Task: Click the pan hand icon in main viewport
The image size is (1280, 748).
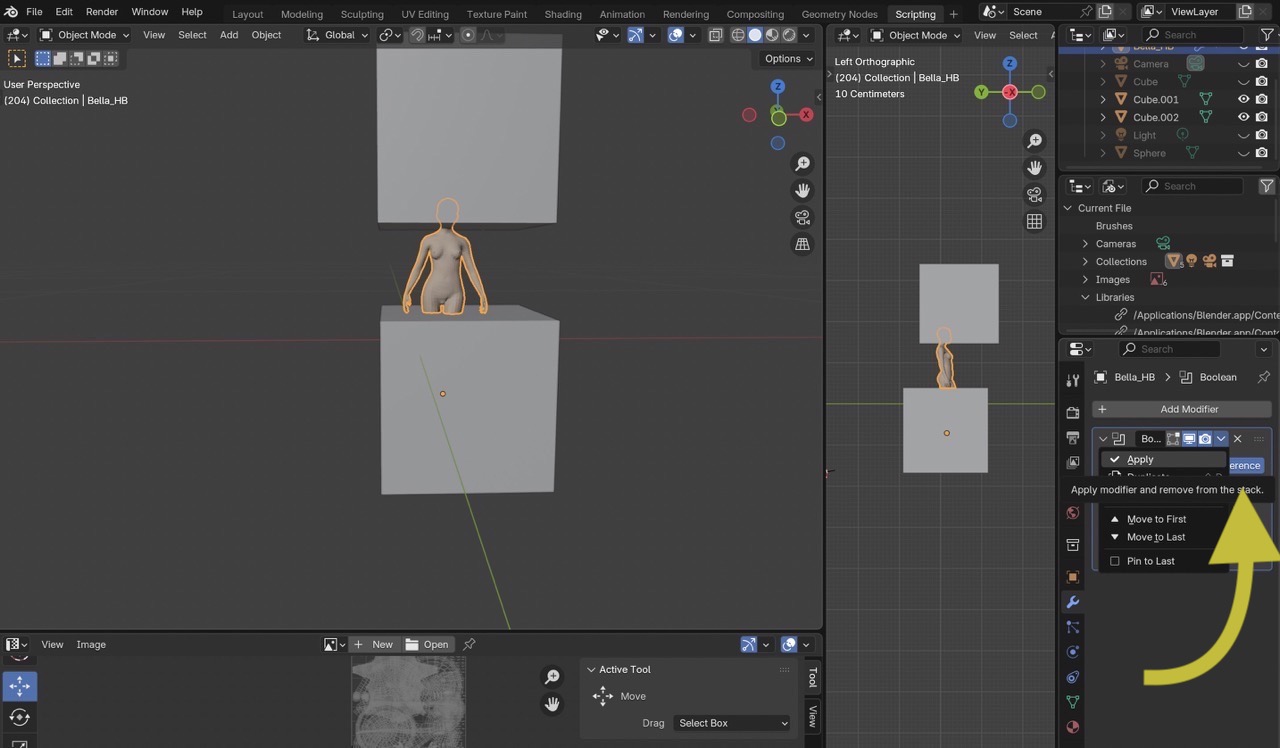Action: (x=802, y=191)
